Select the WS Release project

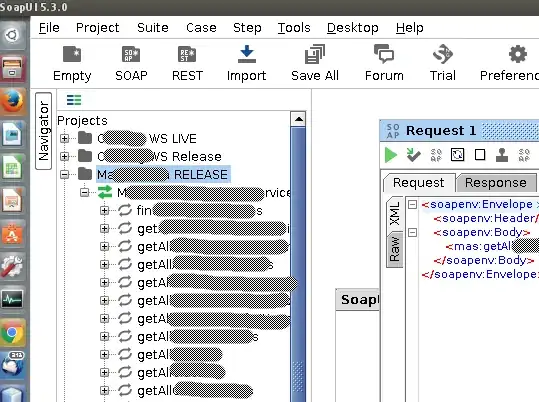pyautogui.click(x=160, y=156)
